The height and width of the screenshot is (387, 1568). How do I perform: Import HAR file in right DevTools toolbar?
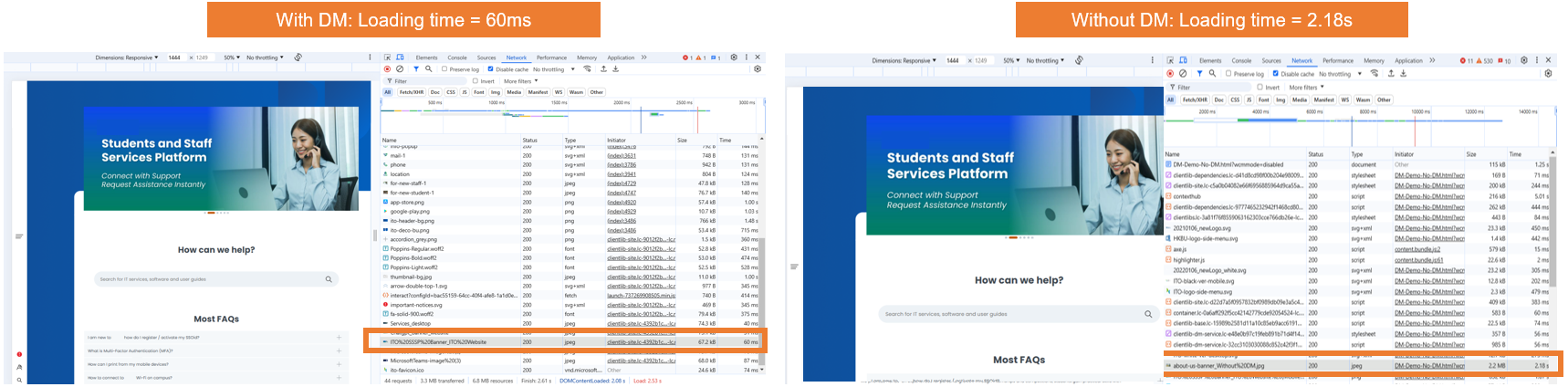click(1391, 73)
